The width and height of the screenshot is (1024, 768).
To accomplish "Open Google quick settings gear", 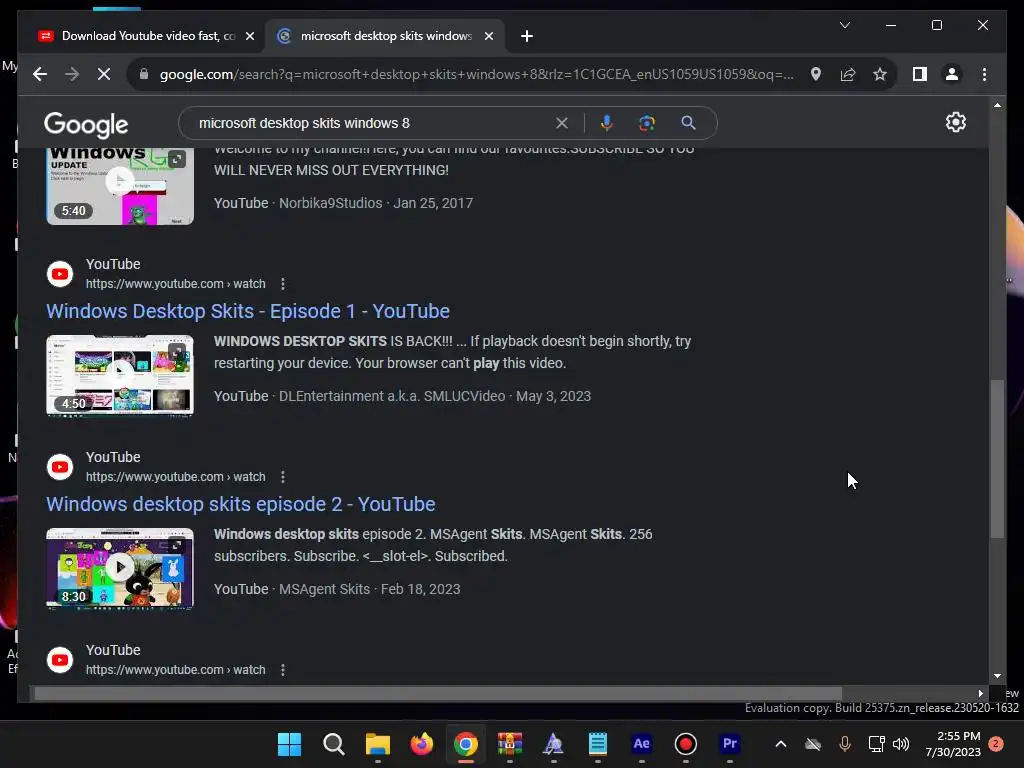I will 955,122.
